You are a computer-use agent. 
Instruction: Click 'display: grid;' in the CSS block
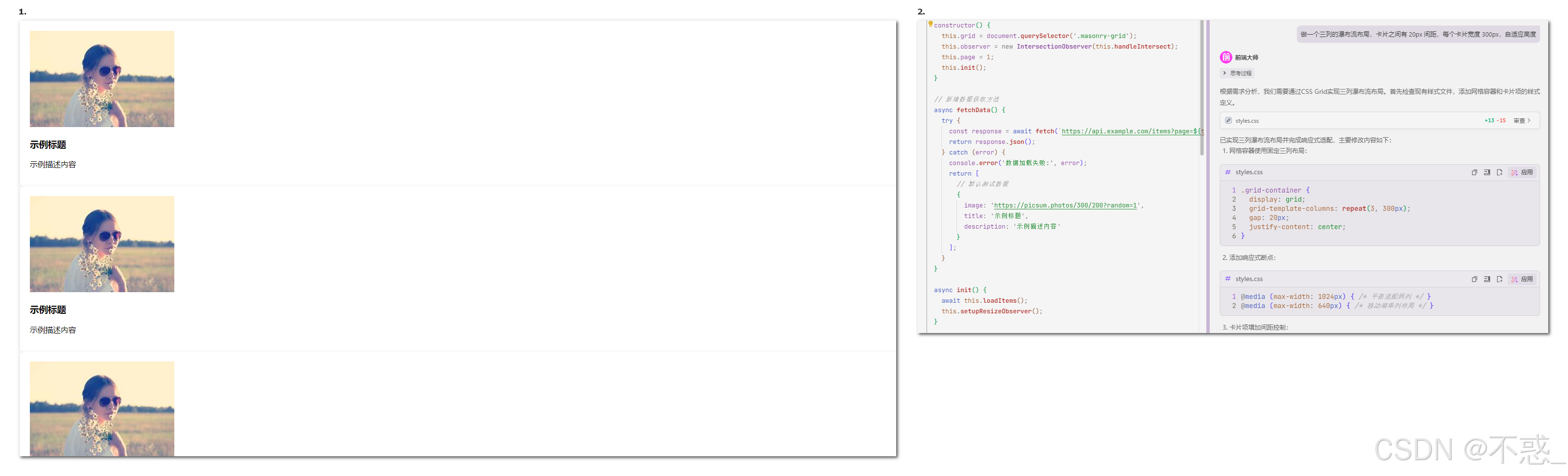click(x=1277, y=200)
